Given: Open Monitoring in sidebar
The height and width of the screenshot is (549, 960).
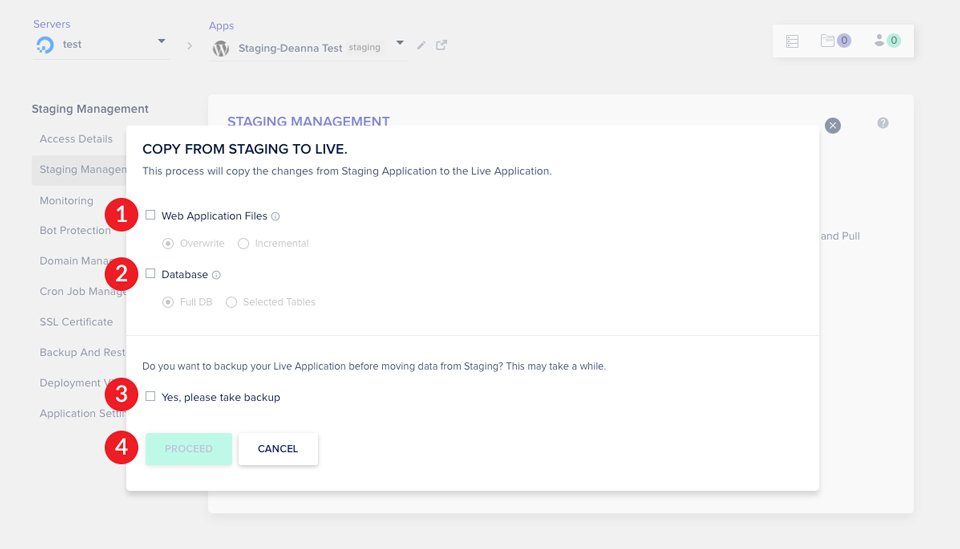Looking at the screenshot, I should pos(66,201).
